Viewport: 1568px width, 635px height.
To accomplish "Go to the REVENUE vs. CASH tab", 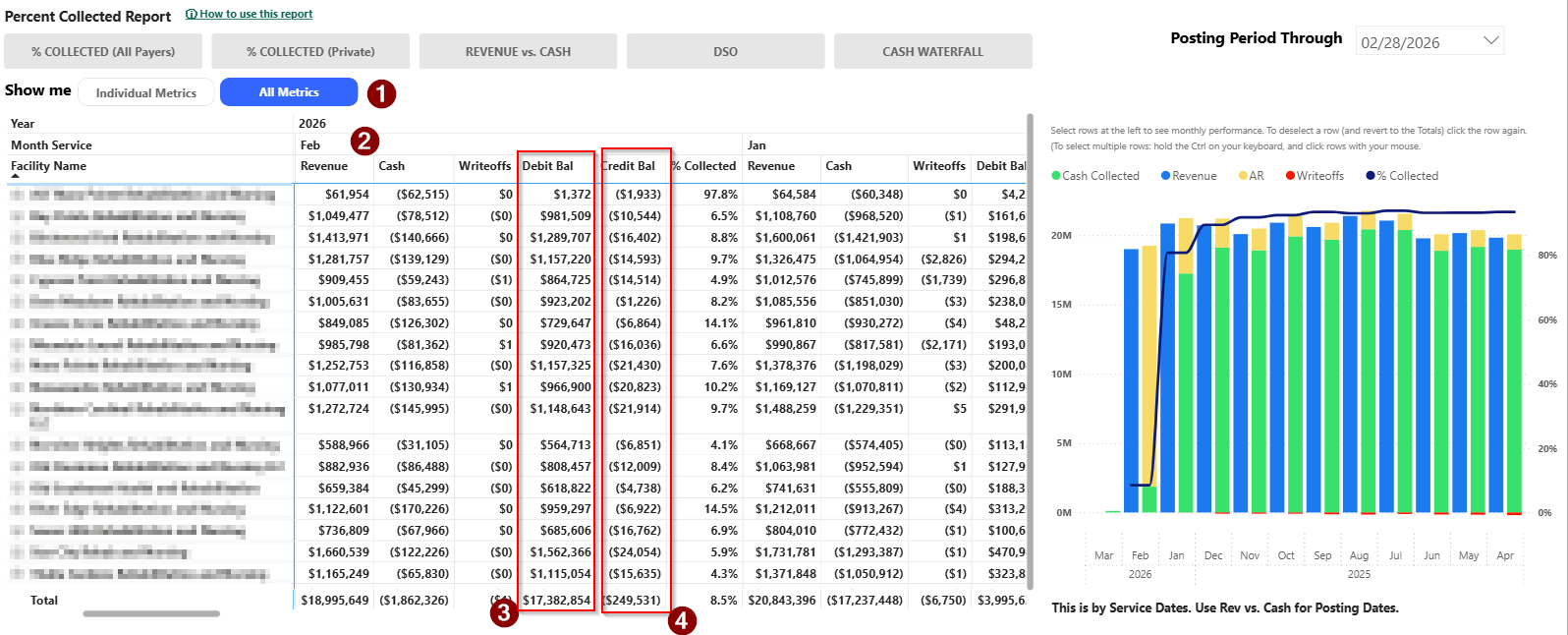I will tap(518, 51).
